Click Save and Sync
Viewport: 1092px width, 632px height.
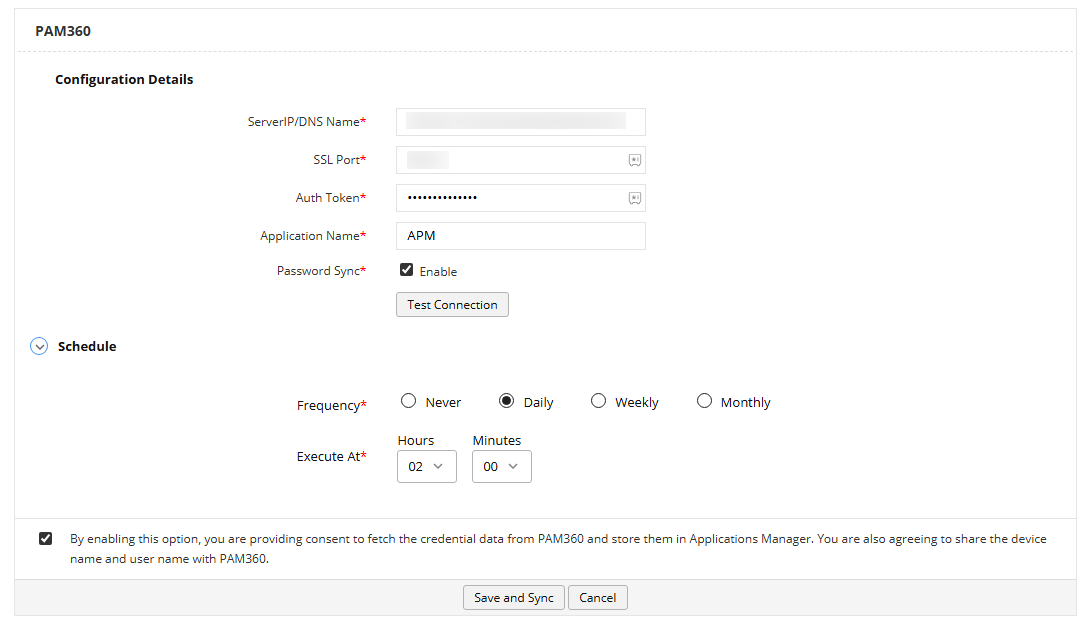[x=513, y=597]
